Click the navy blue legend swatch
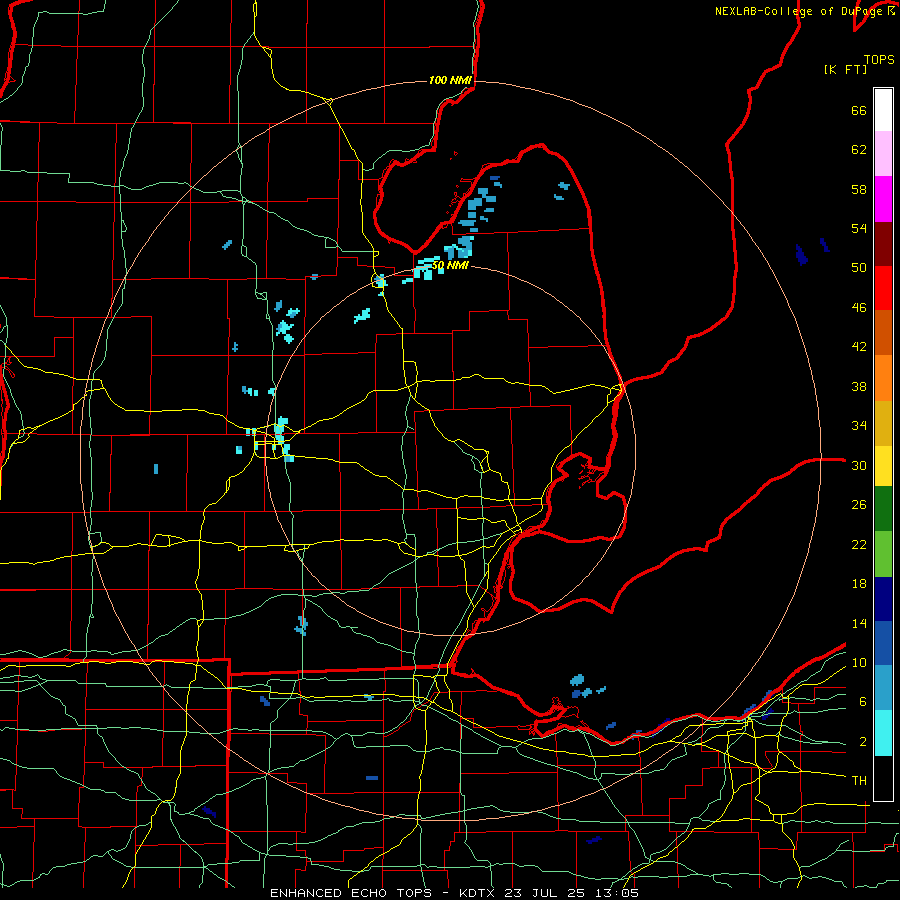This screenshot has width=900, height=900. [883, 599]
